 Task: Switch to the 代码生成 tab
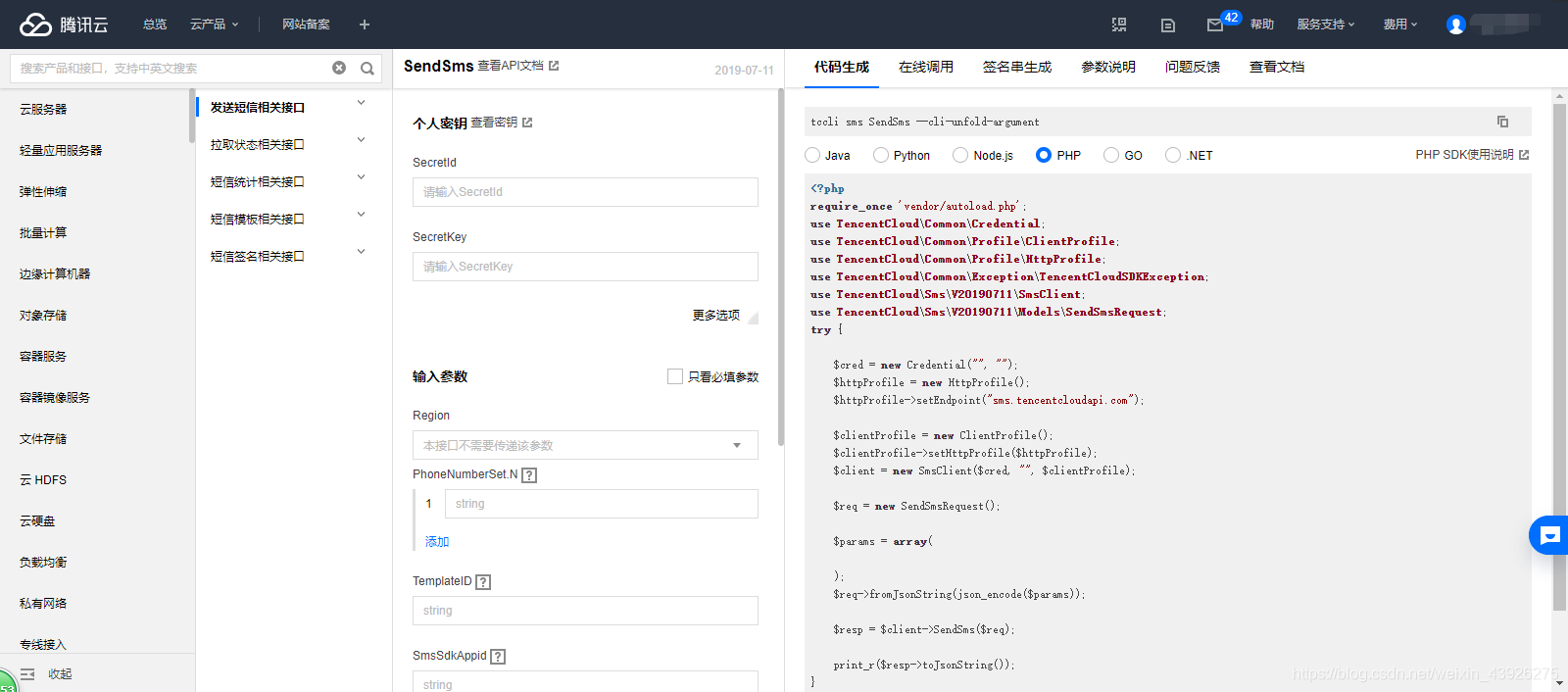[842, 67]
